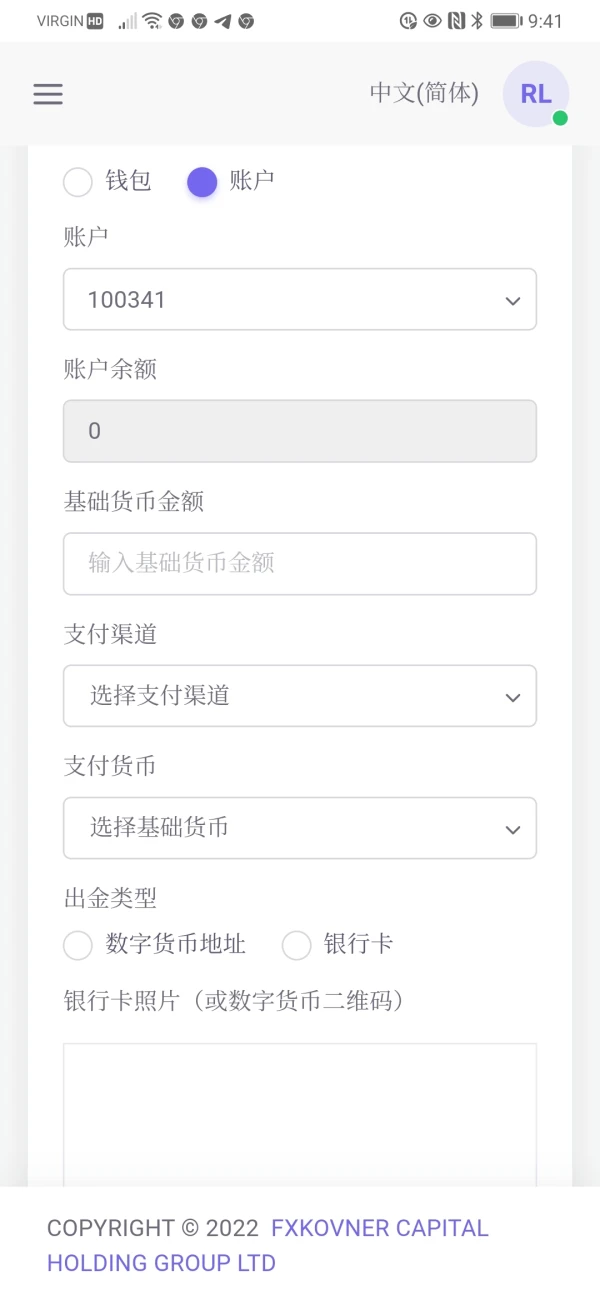Tap the eye comfort status icon
The width and height of the screenshot is (600, 1300).
pyautogui.click(x=432, y=21)
